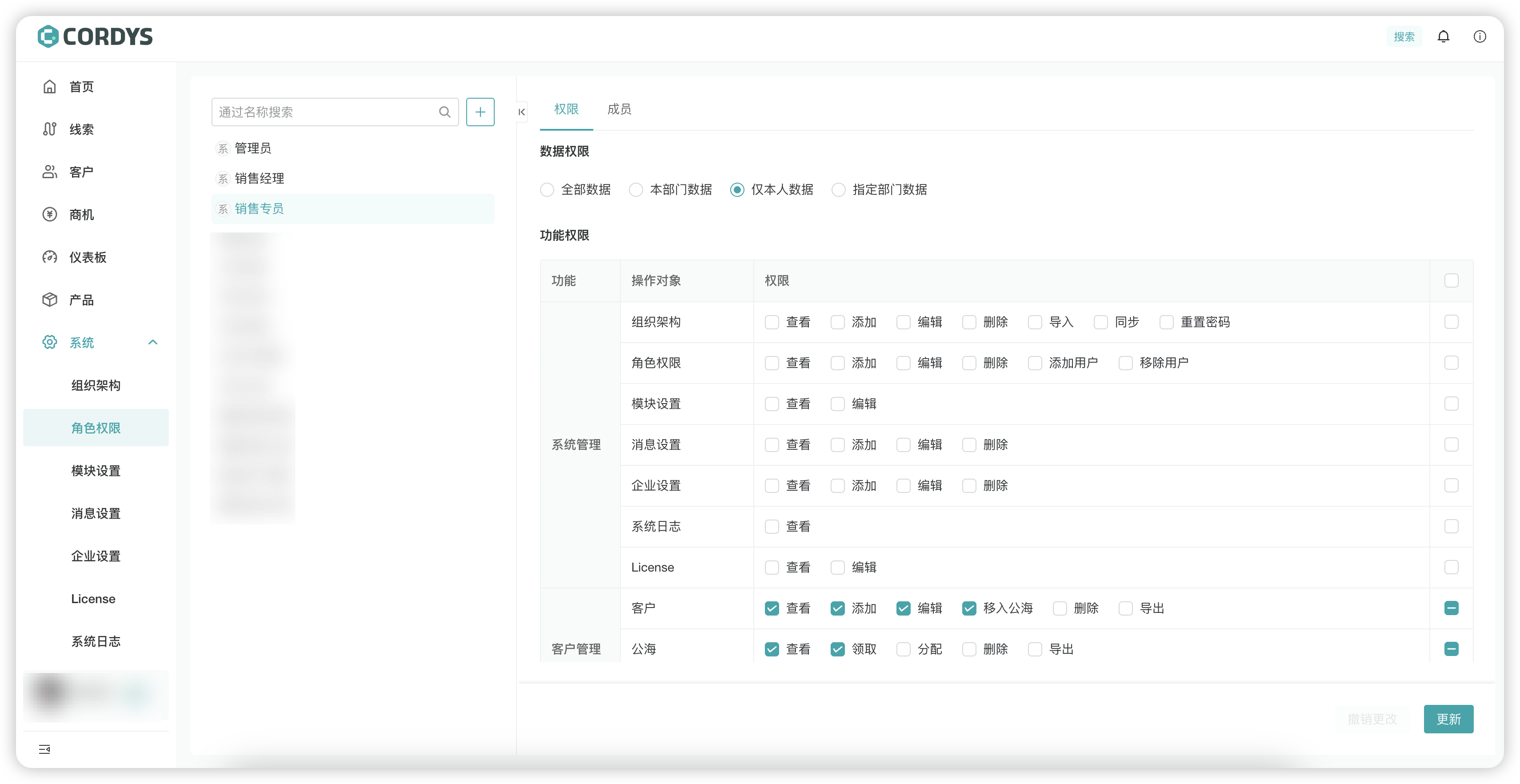Collapse the role list panel arrow

(522, 112)
